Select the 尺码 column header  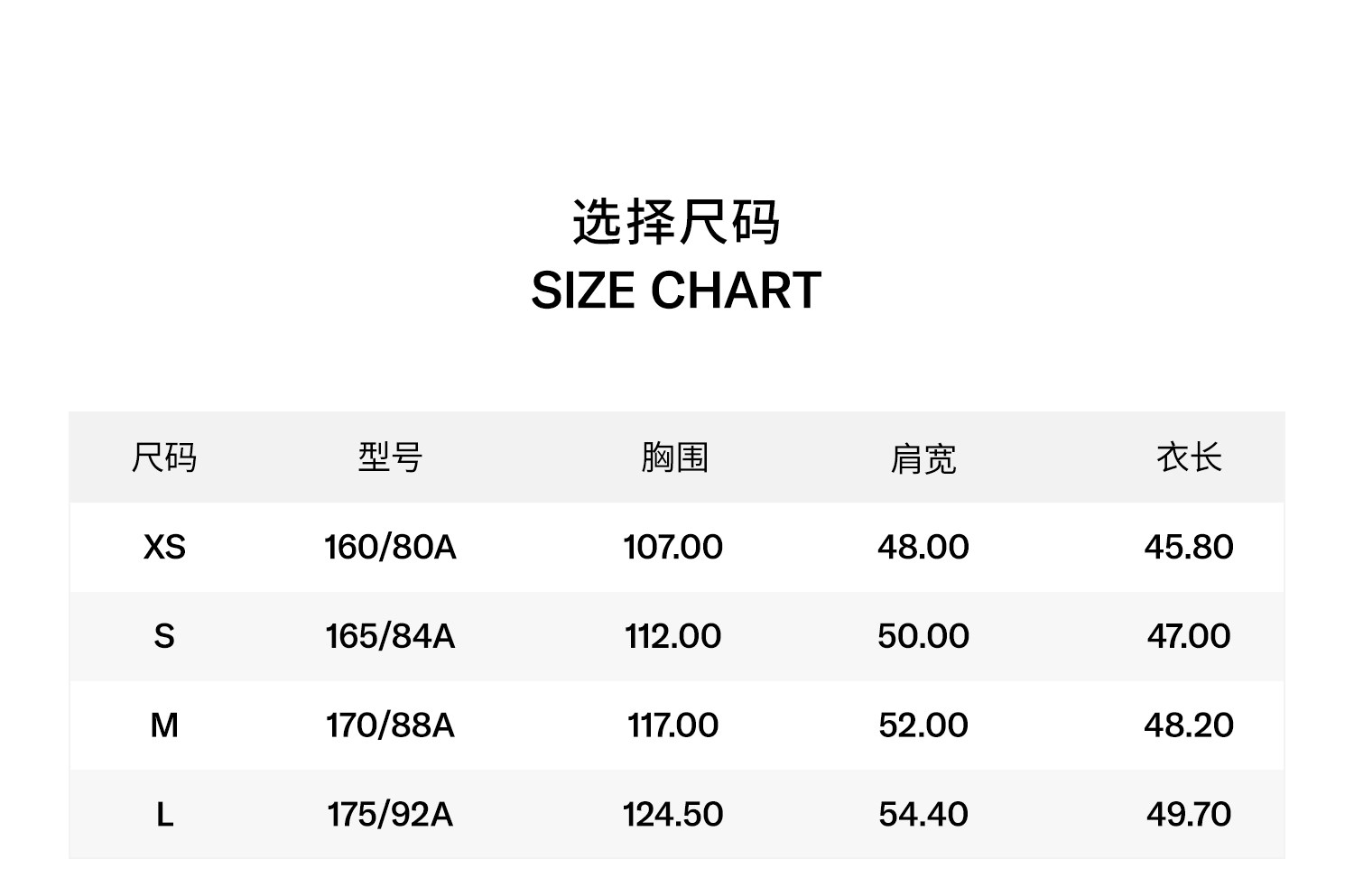tap(164, 457)
